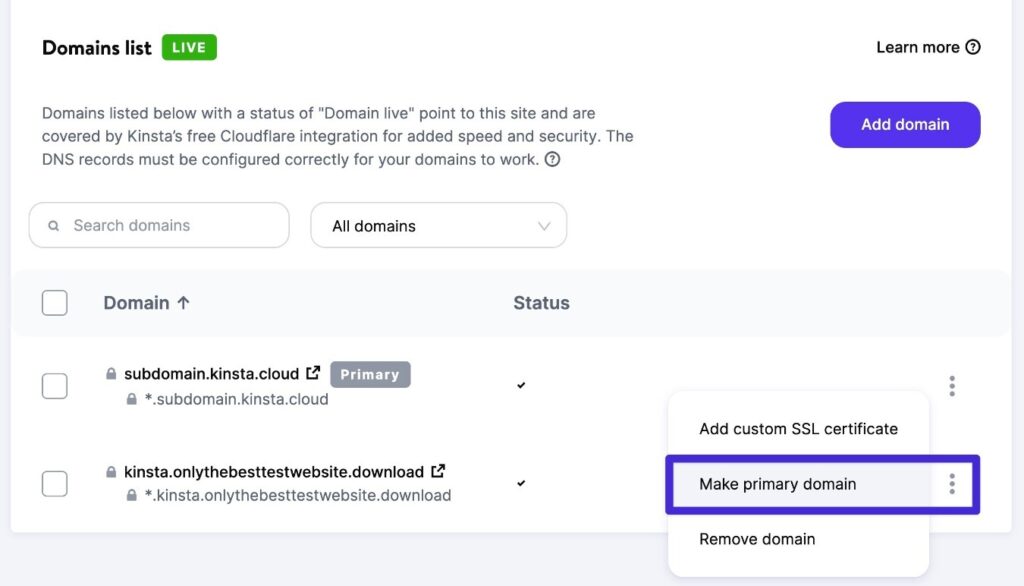This screenshot has height=586, width=1024.
Task: Tick the checkbox beside kinsta.onlythebesttestwebsite.download
Action: pos(54,483)
